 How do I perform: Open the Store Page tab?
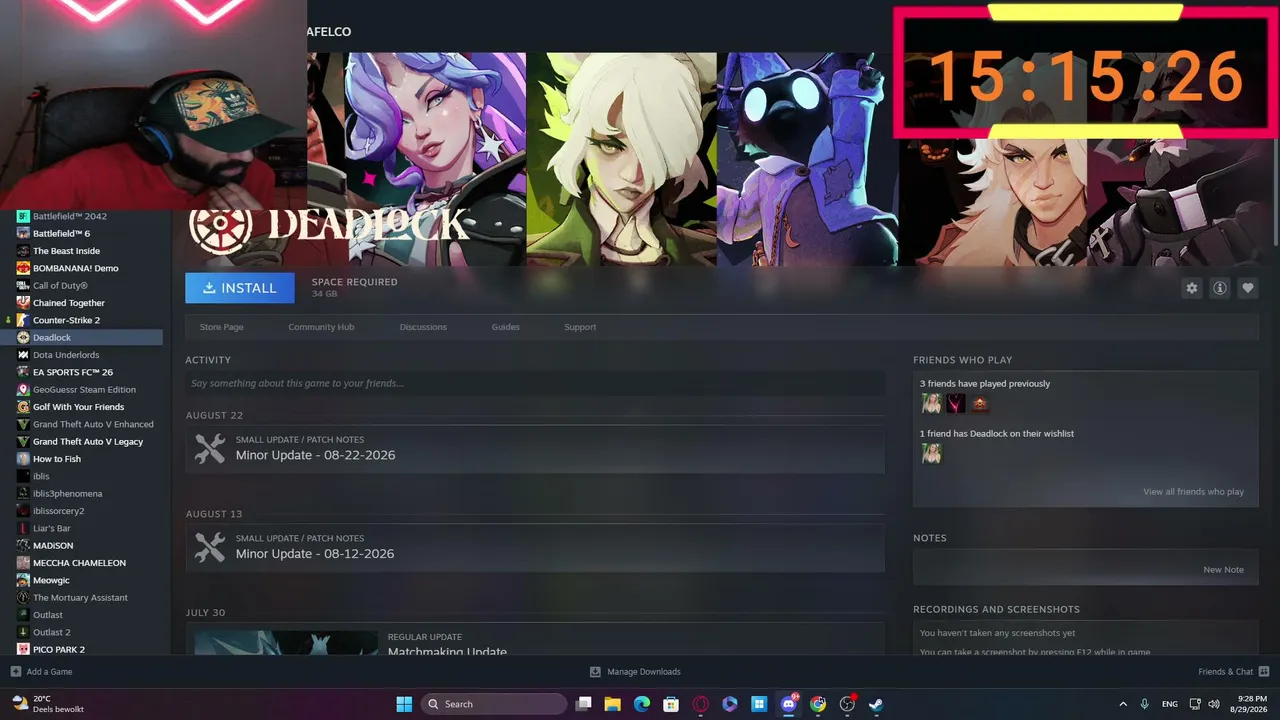pyautogui.click(x=221, y=327)
